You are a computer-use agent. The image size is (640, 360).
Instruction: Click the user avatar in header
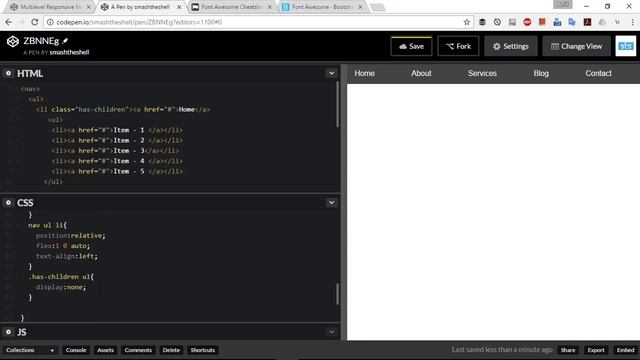coord(625,46)
